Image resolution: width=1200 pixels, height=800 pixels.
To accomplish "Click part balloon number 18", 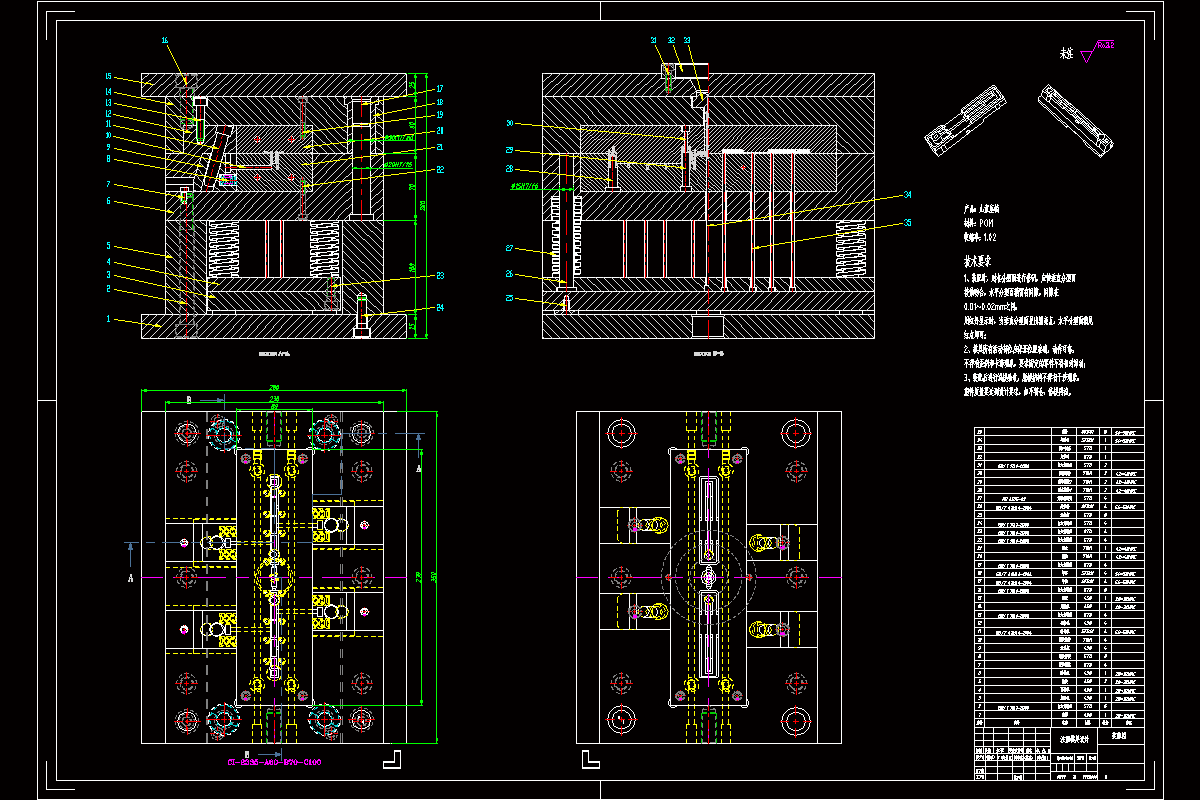I will click(439, 102).
